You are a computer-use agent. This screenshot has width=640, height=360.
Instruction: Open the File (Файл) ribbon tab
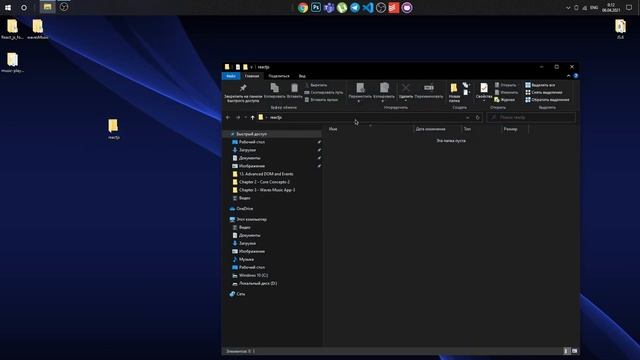click(231, 76)
